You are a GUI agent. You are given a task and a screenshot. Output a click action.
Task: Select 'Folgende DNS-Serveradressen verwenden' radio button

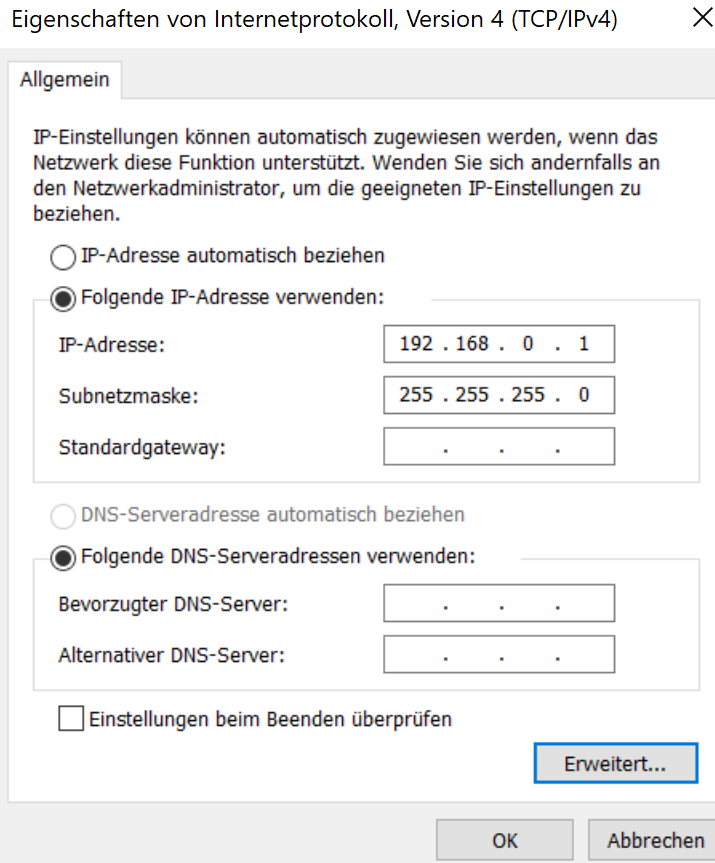tap(63, 558)
